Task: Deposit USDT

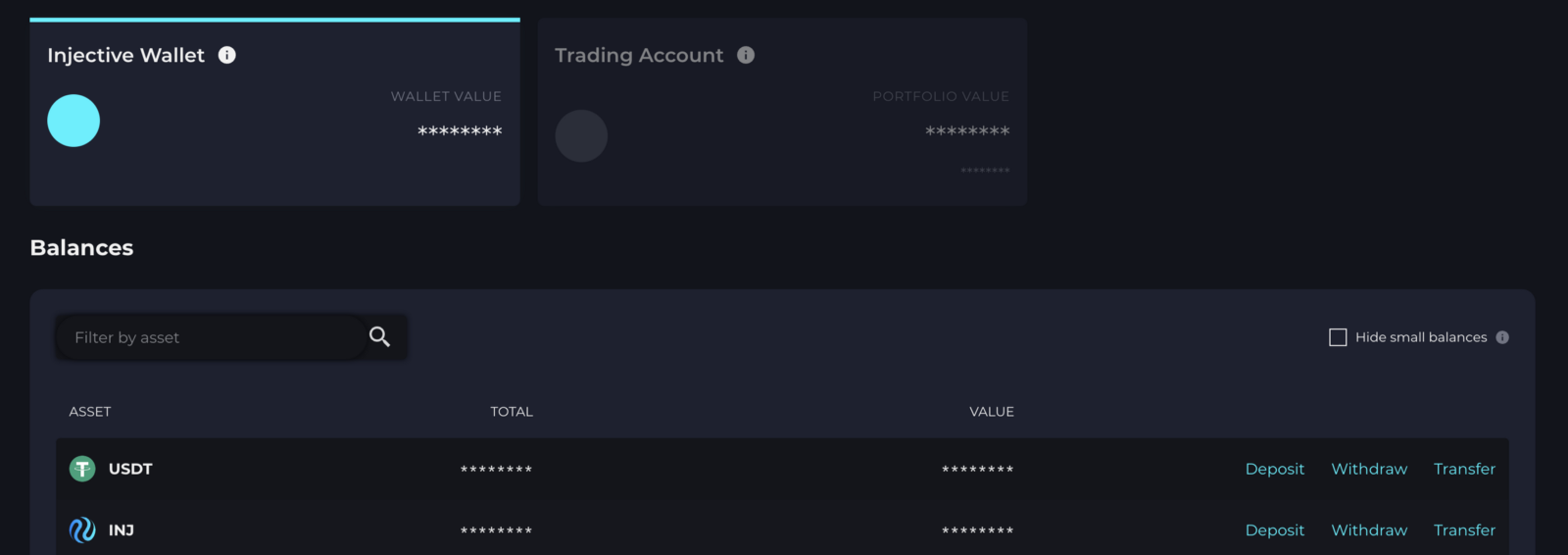Action: [1274, 469]
